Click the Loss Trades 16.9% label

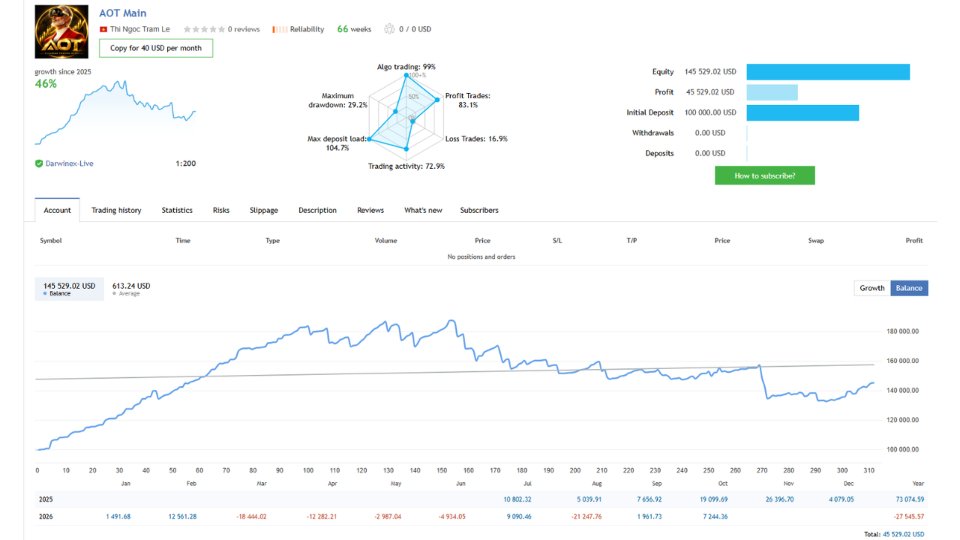pos(476,139)
